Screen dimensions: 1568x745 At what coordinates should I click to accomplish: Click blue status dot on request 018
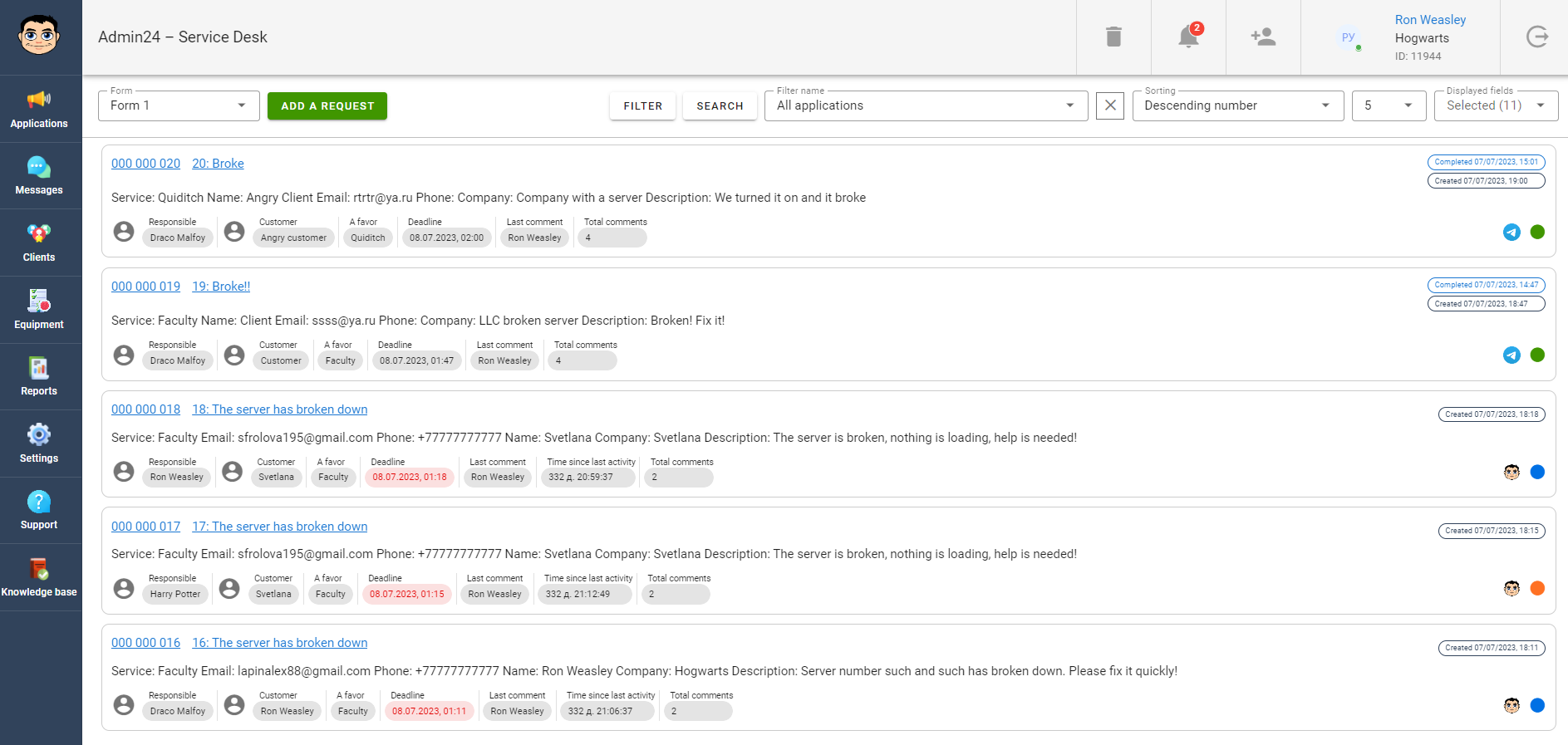(x=1537, y=472)
